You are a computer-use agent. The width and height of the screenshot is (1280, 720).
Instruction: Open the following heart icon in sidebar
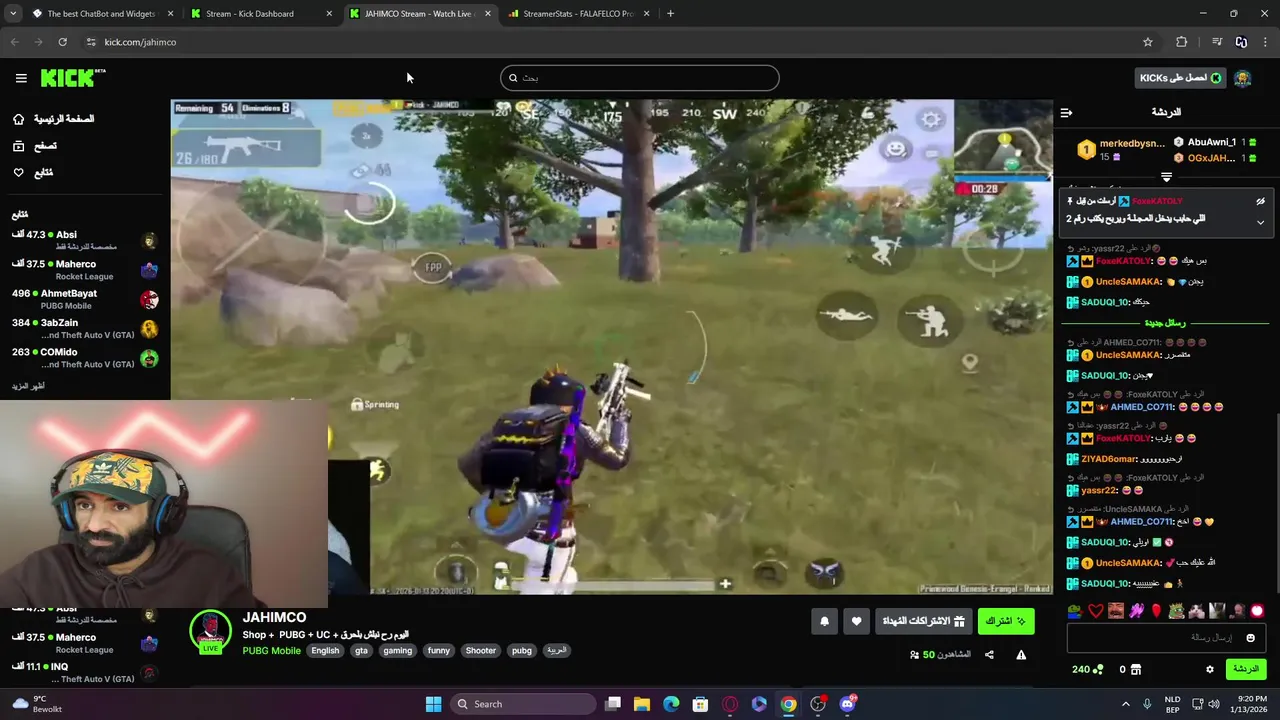[x=18, y=173]
